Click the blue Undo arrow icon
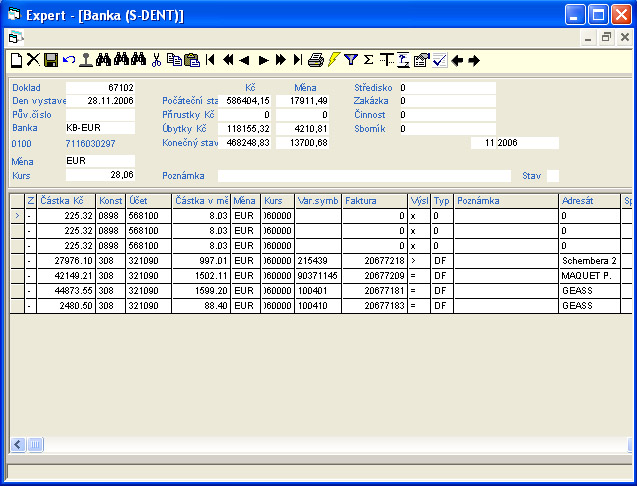The image size is (637, 486). coord(68,60)
